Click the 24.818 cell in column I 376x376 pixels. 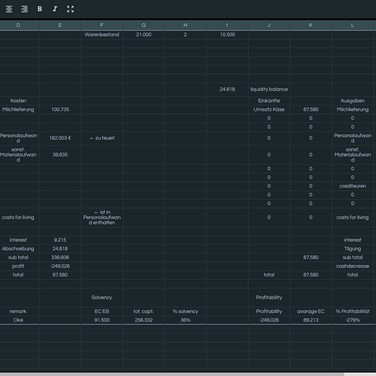tap(227, 89)
